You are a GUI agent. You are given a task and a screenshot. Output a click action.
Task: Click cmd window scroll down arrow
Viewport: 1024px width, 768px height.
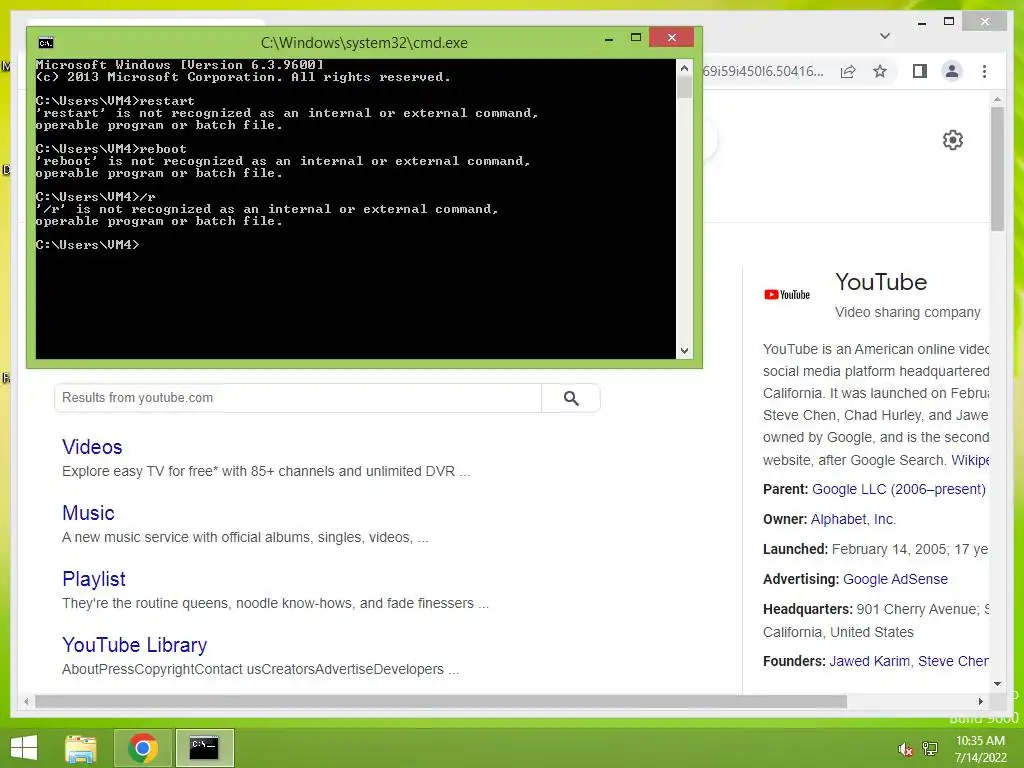[x=684, y=351]
